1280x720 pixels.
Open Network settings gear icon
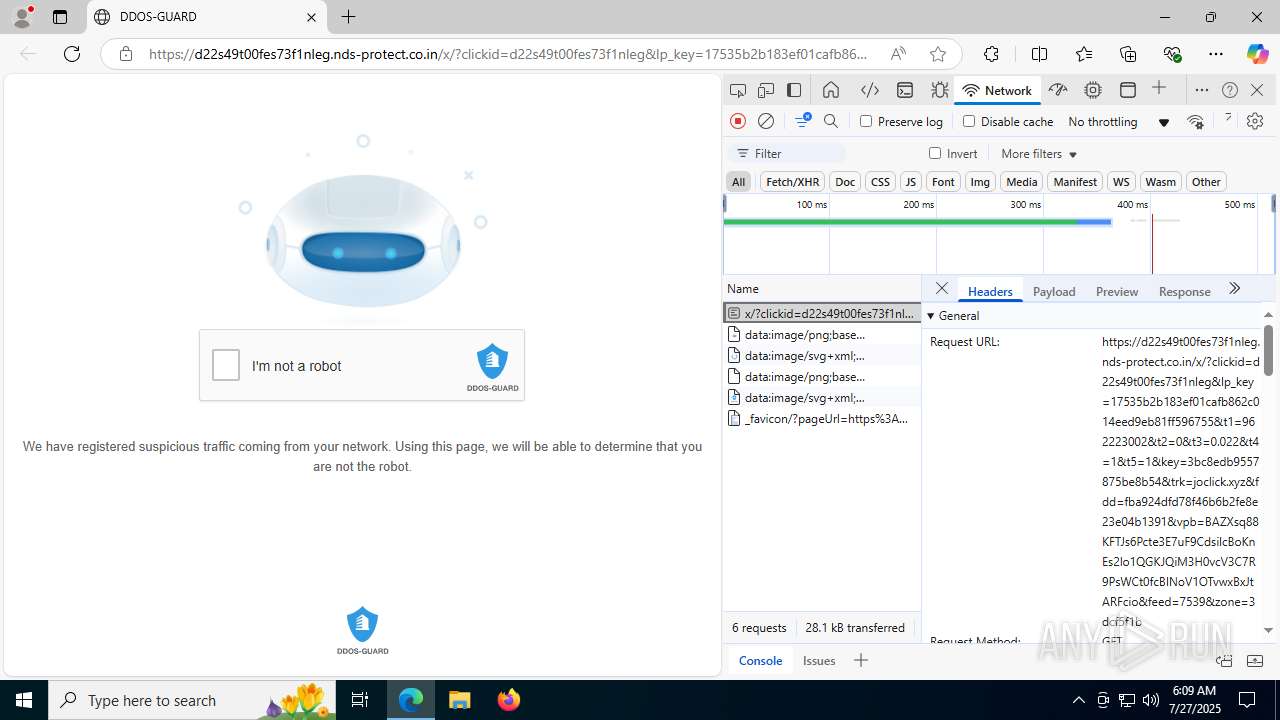tap(1255, 121)
